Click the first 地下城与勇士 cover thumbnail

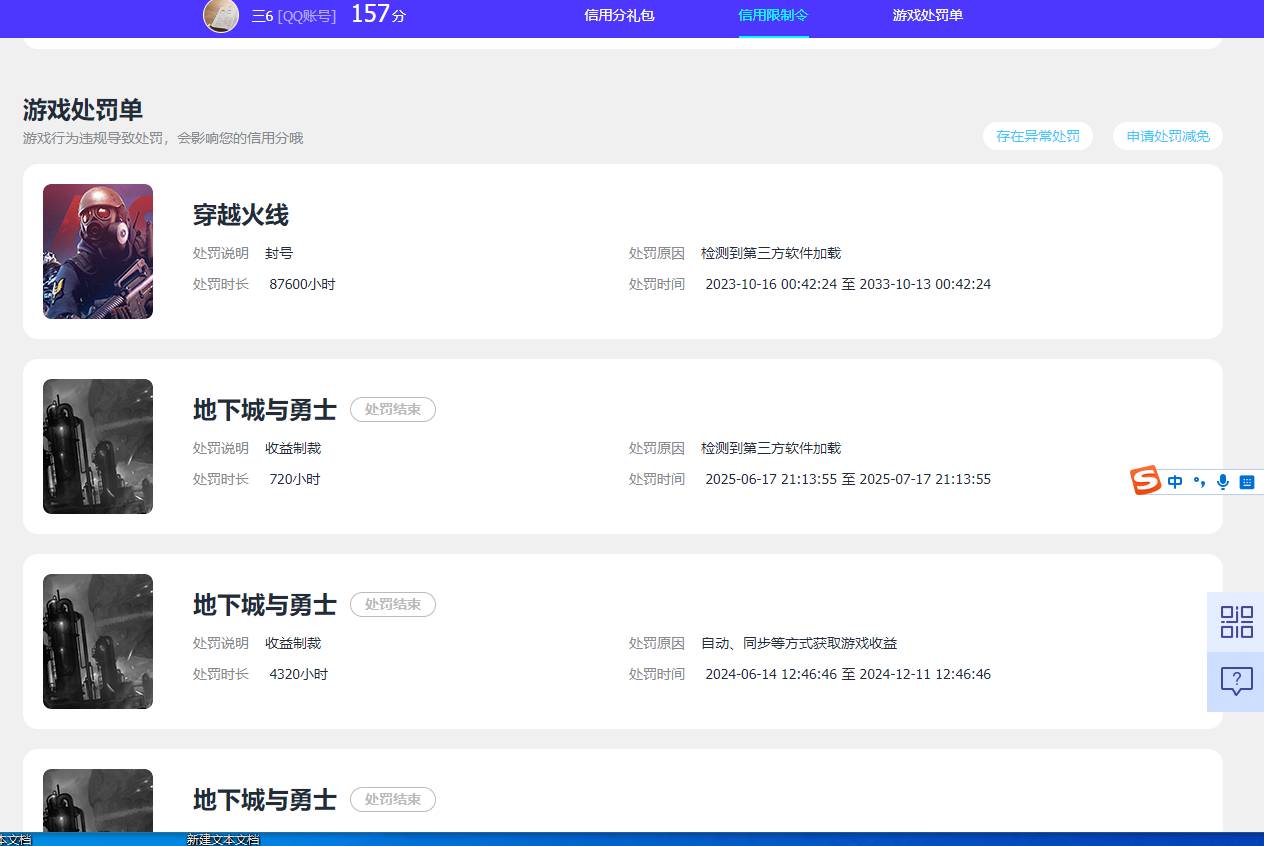pos(97,446)
